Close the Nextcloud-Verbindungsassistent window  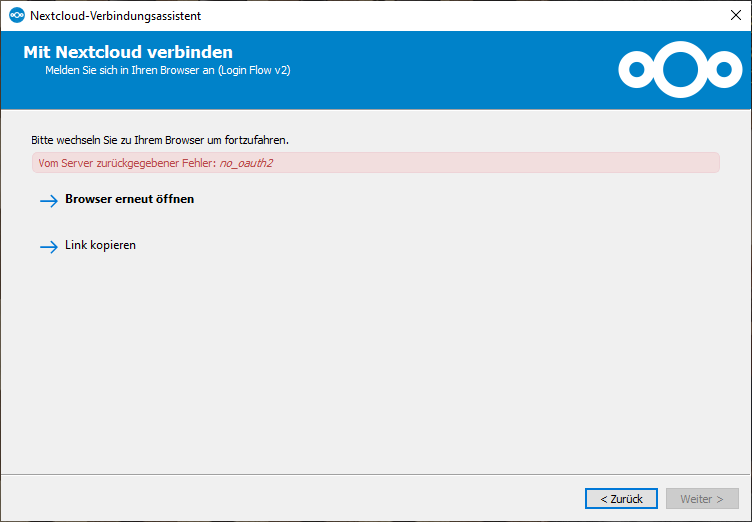click(736, 15)
